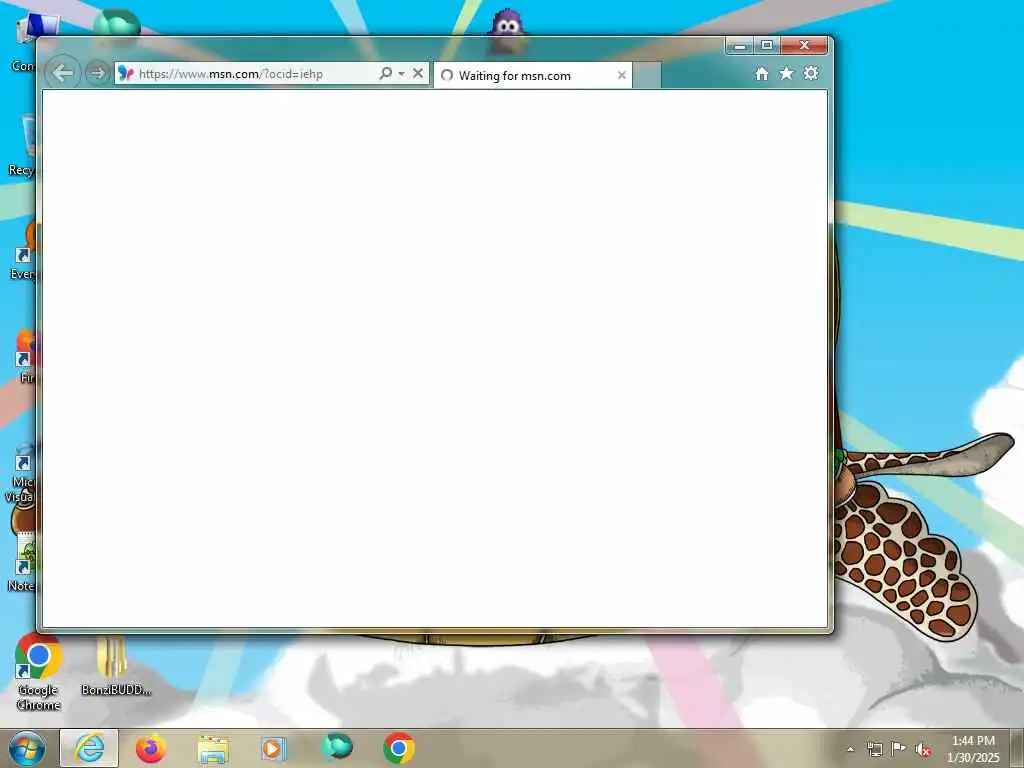1024x768 pixels.
Task: Open Favorites with the star icon
Action: [786, 73]
